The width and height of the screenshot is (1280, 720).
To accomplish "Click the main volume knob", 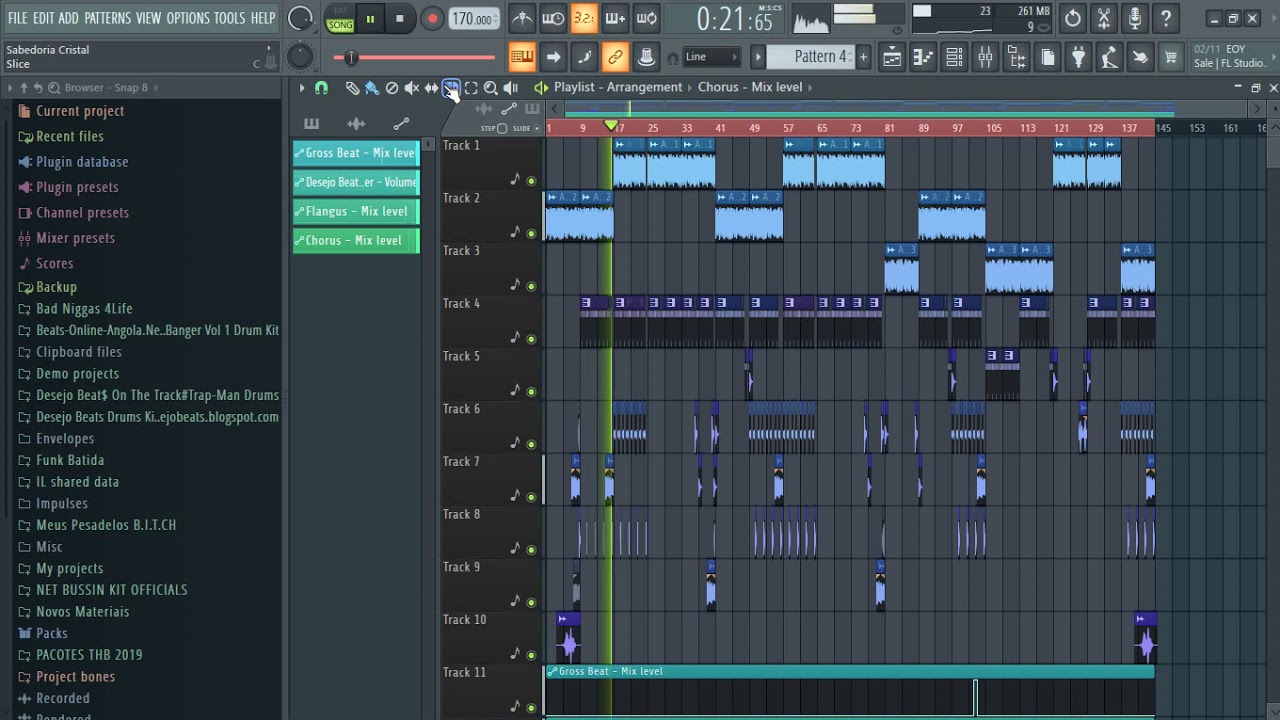I will coord(300,19).
